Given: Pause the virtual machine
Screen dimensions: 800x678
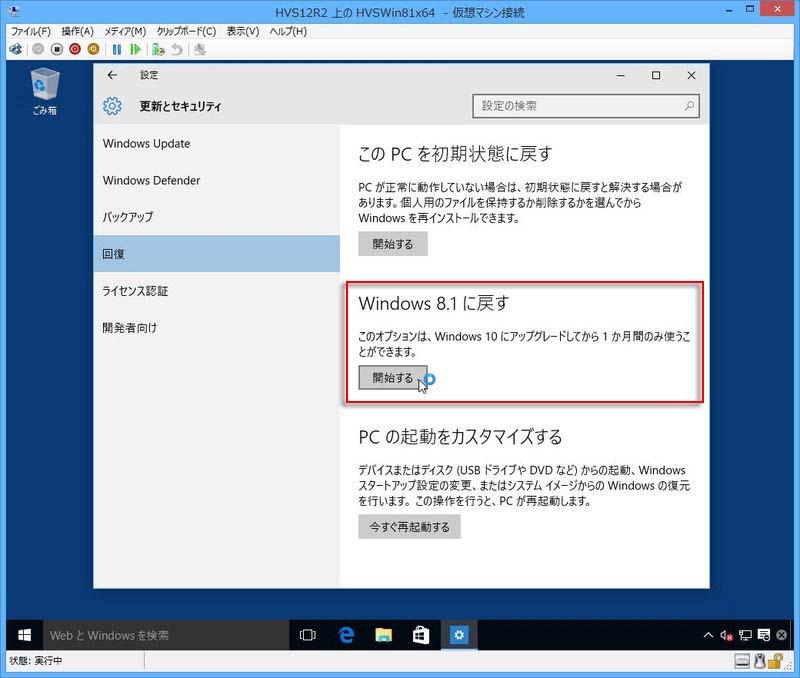Looking at the screenshot, I should (117, 48).
